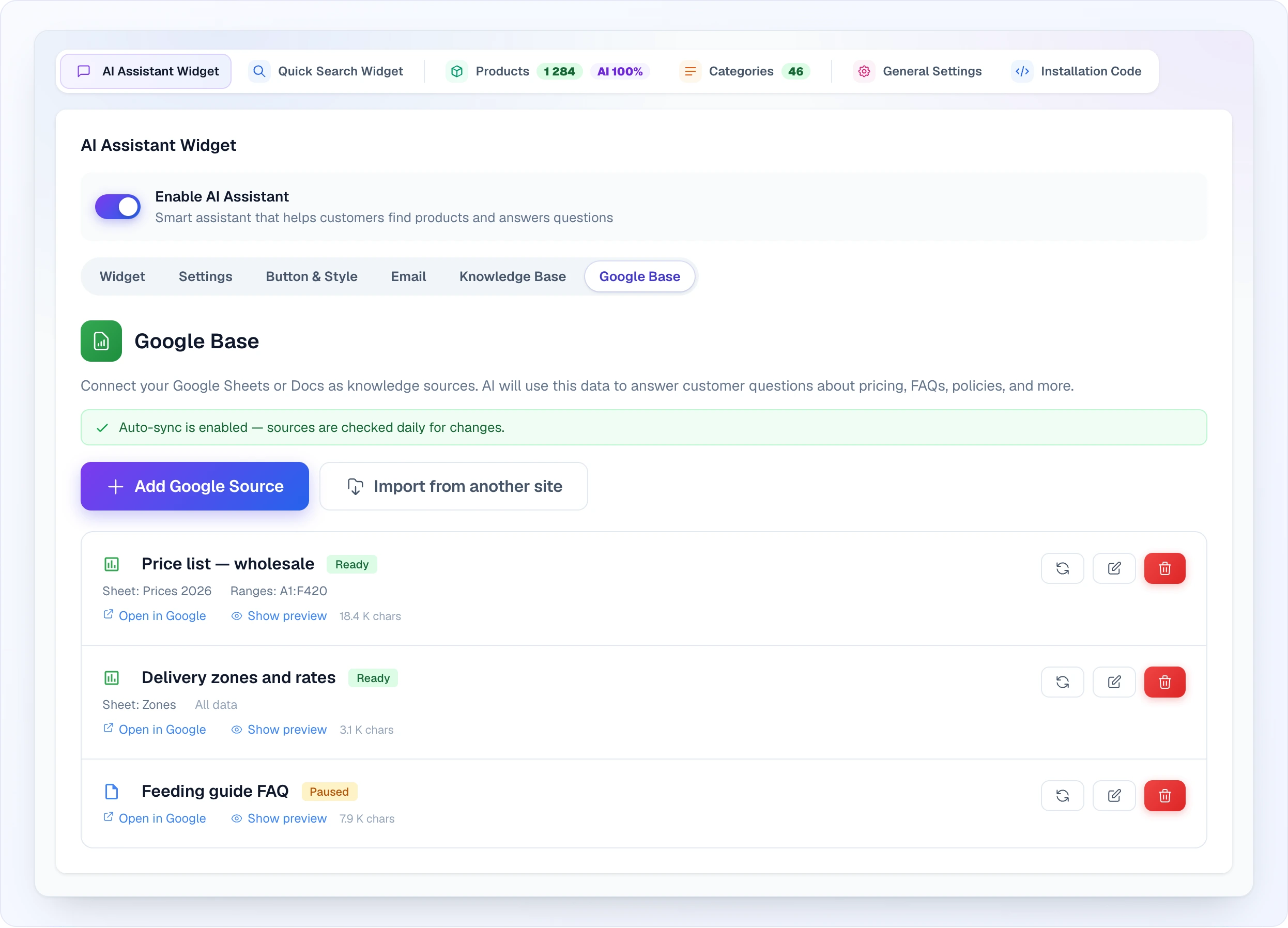Click the Ranges: A1:F420 text
1288x928 pixels.
click(279, 592)
